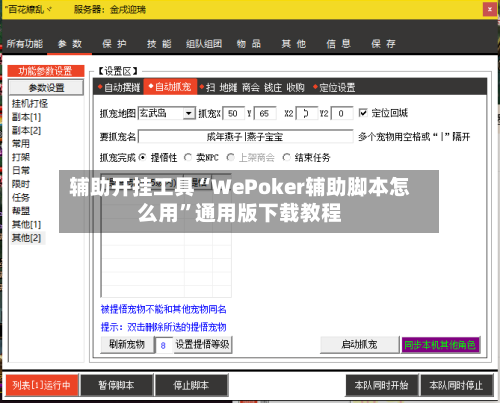Click the 暂停脚本 button
Viewport: 500px width, 403px height.
[117, 385]
